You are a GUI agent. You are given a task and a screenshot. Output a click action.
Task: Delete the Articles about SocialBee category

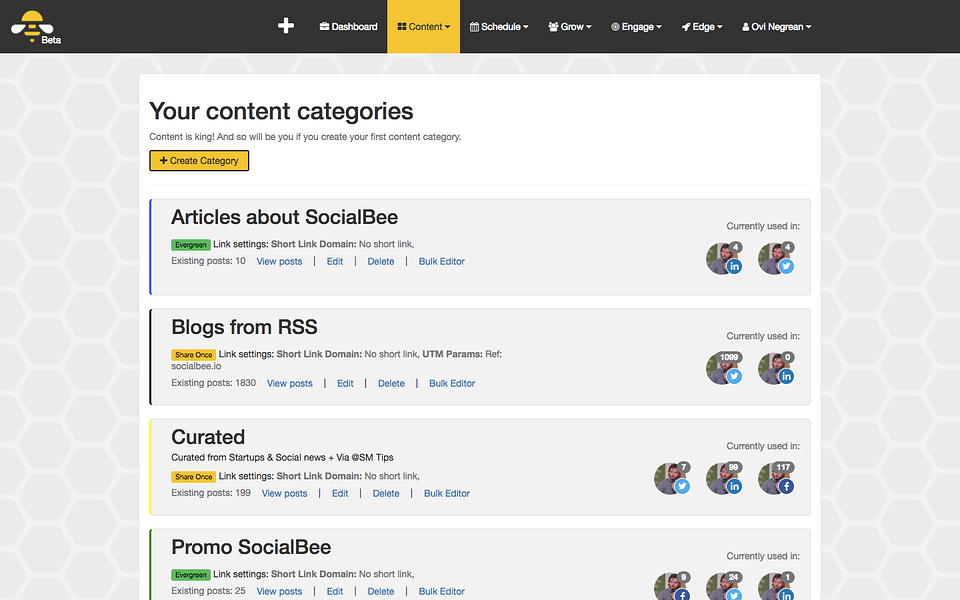point(381,261)
